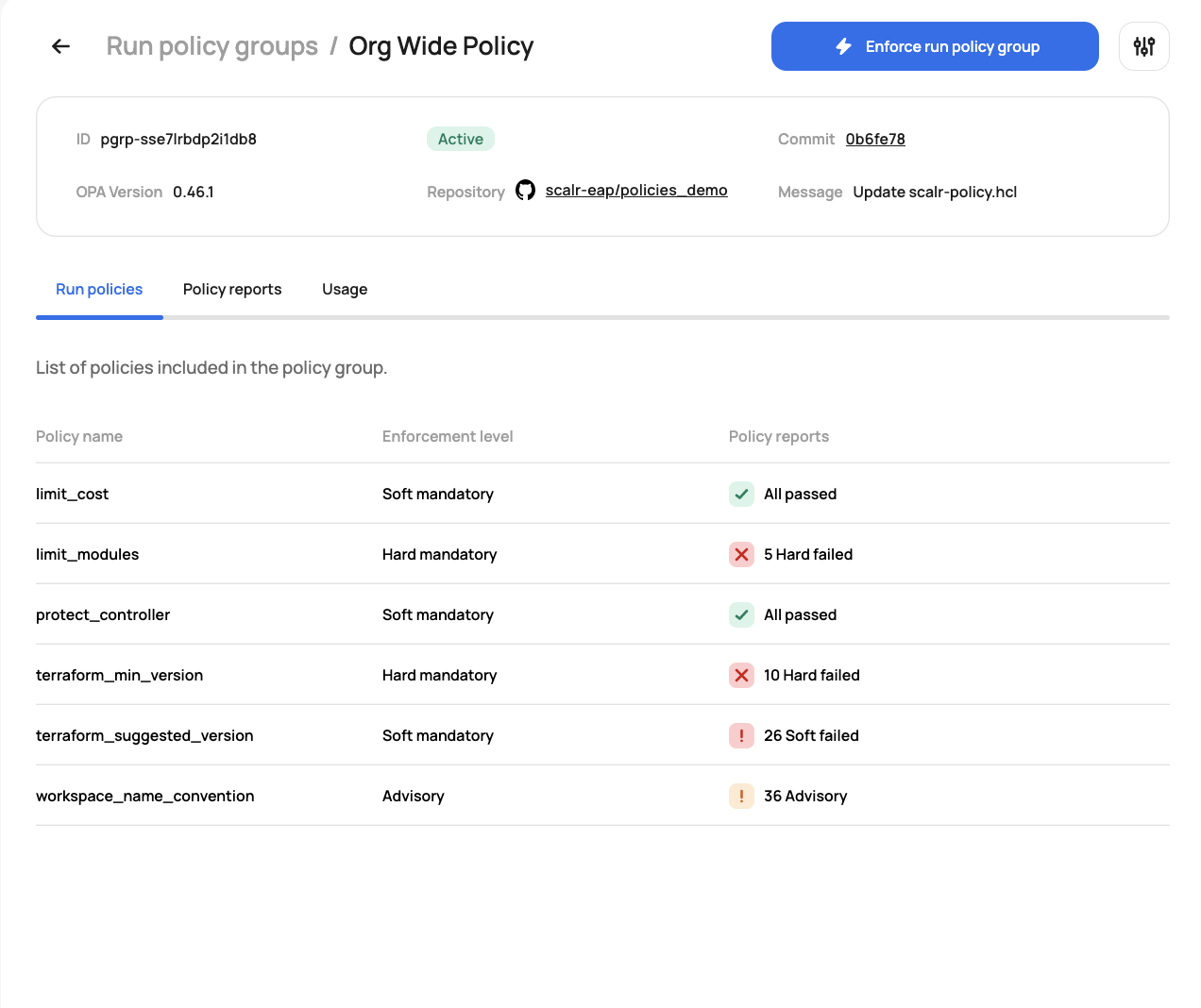Select the Run policies tab

tap(99, 289)
